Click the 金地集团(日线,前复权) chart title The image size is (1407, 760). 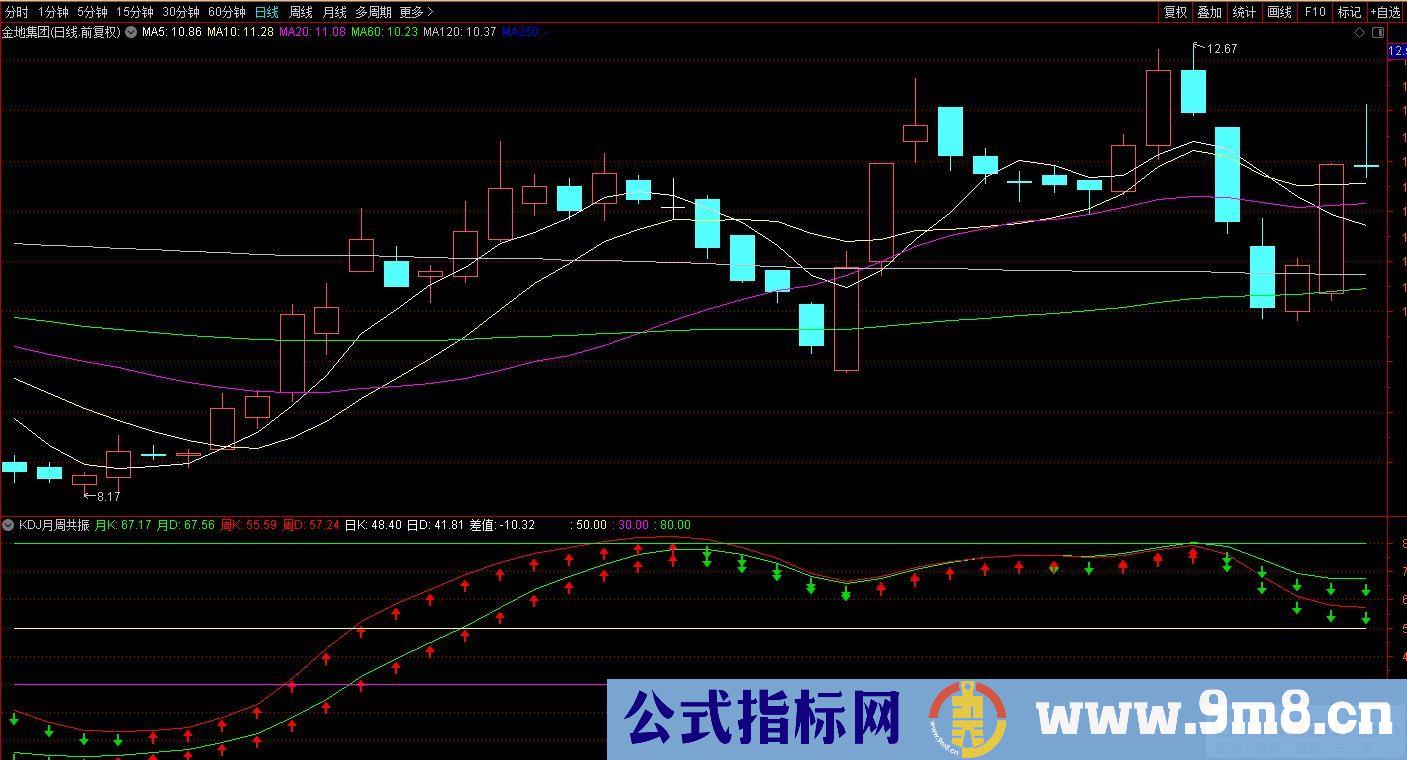pos(61,32)
